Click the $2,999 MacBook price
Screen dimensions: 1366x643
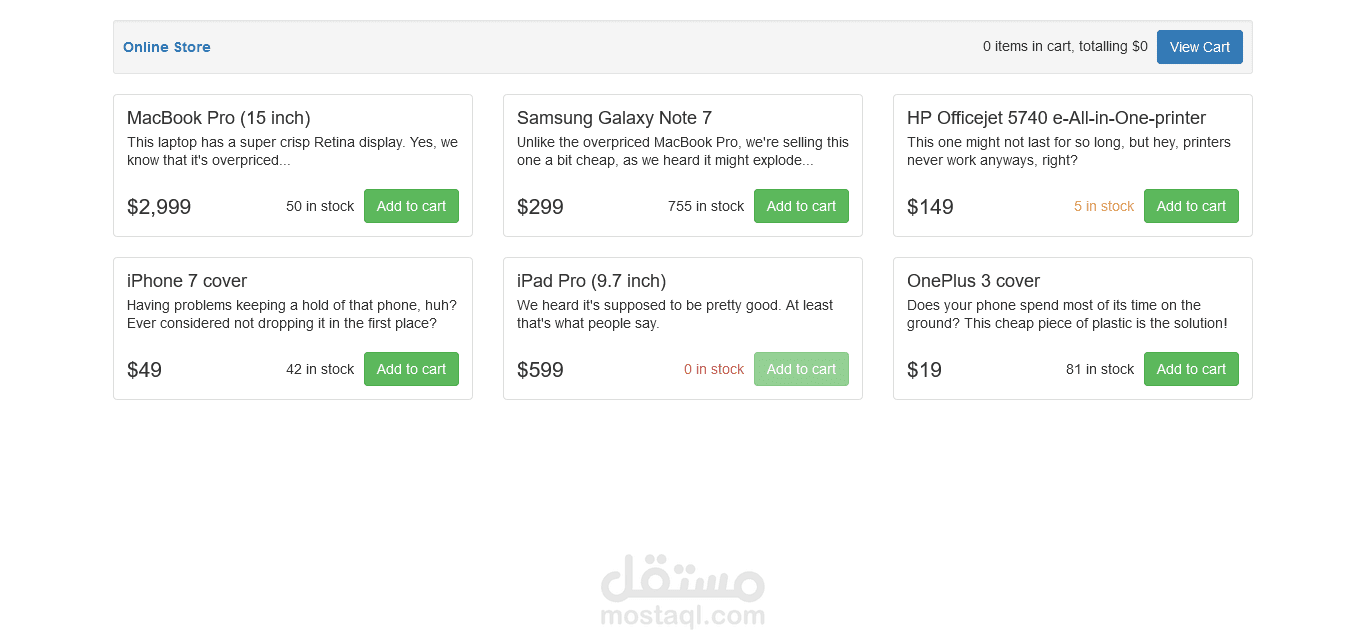coord(159,207)
